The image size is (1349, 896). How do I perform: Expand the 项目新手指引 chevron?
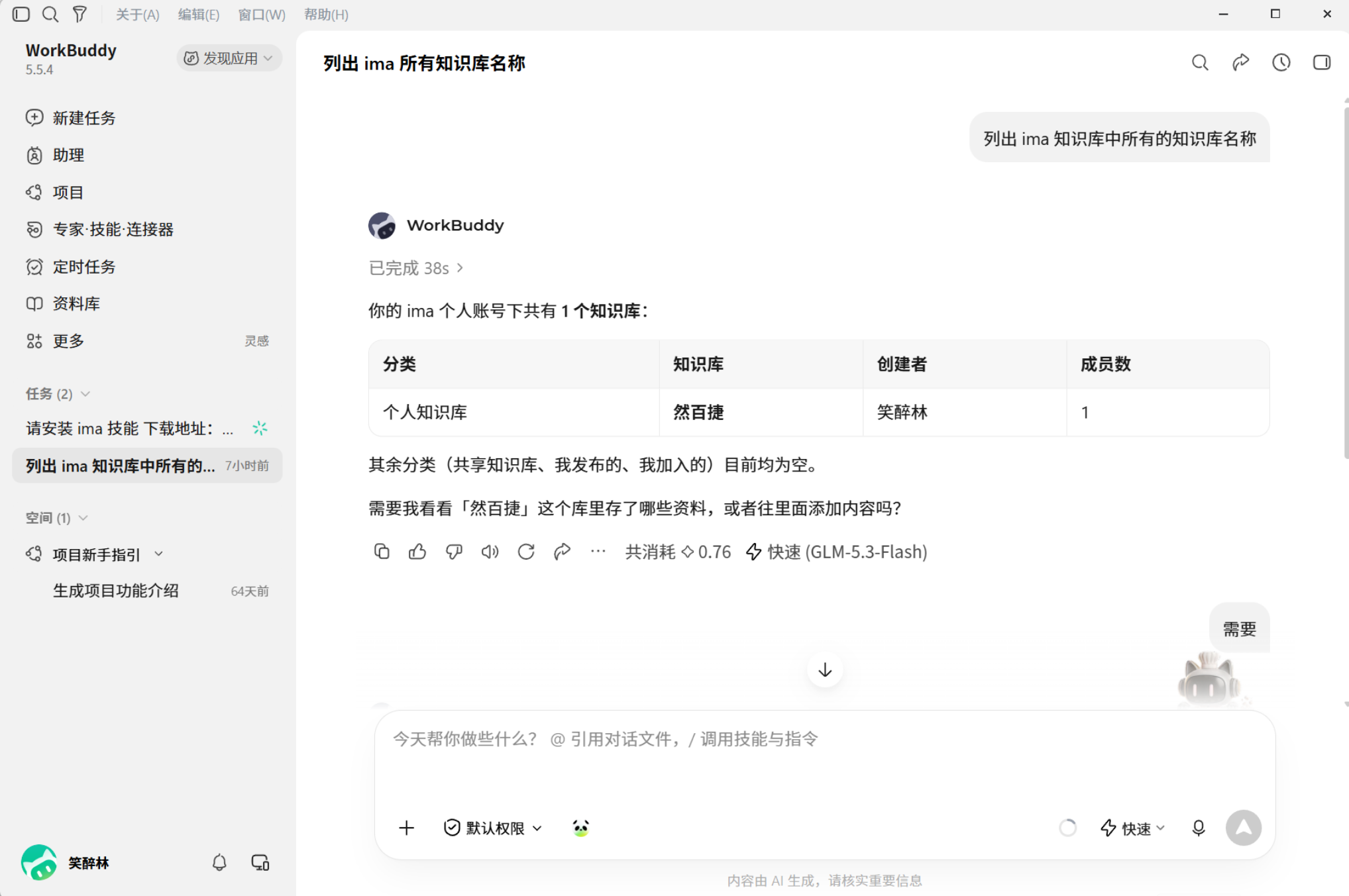pos(159,554)
